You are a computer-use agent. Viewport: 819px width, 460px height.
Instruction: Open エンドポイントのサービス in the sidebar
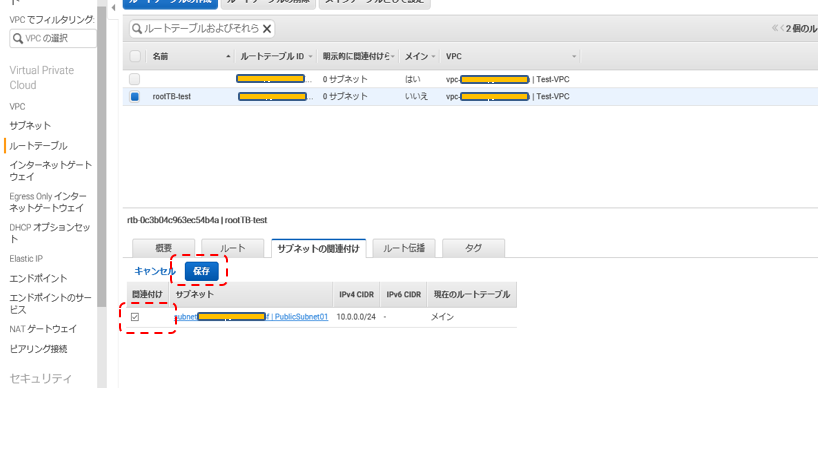[50, 303]
